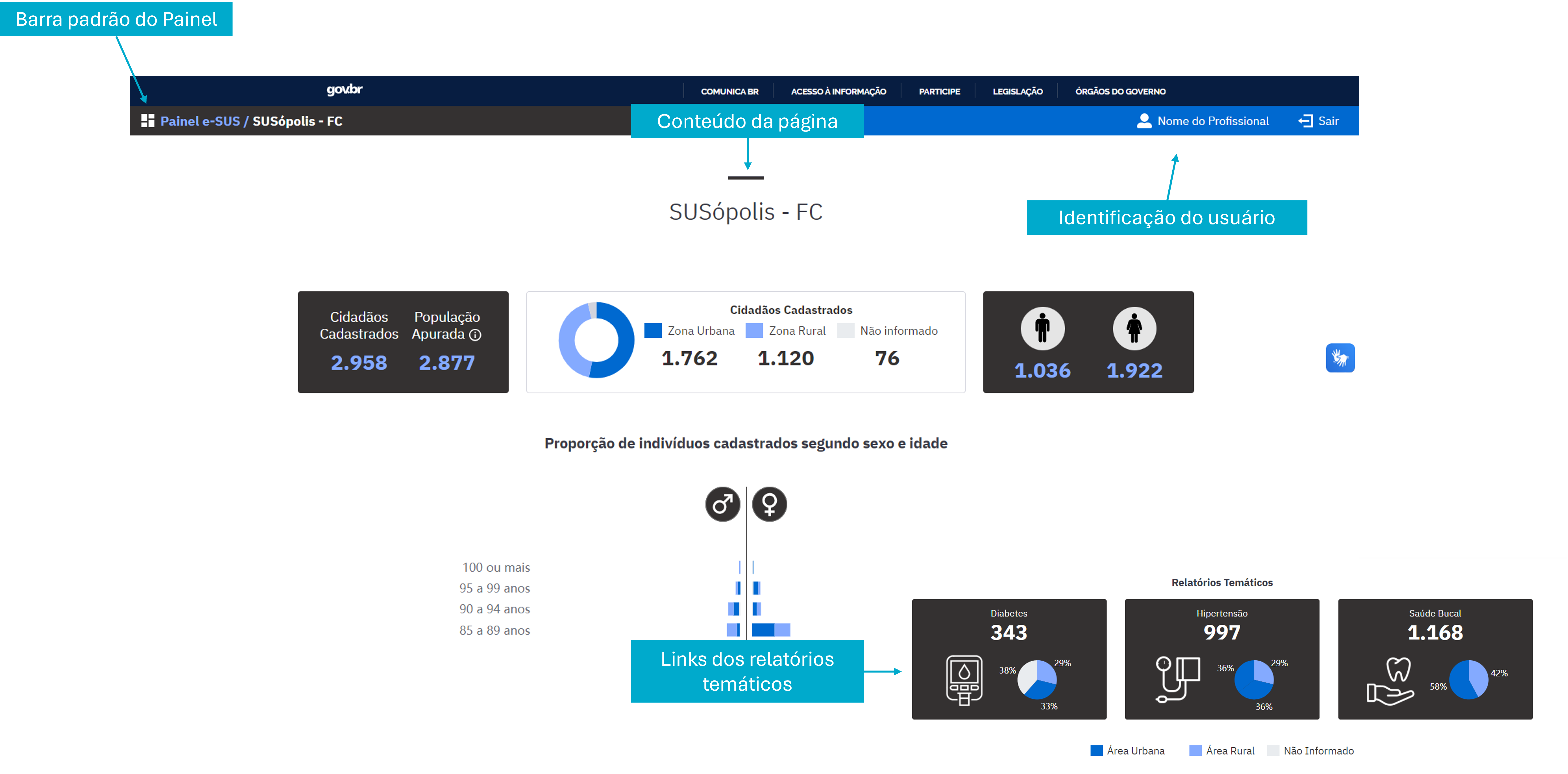Click Zona Urbana legend blue swatch
Viewport: 1568px width, 774px height.
tap(653, 331)
